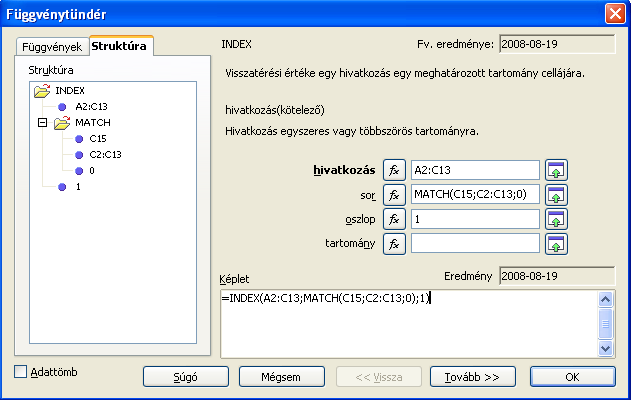Enable the Adattömb checkbox

point(21,371)
